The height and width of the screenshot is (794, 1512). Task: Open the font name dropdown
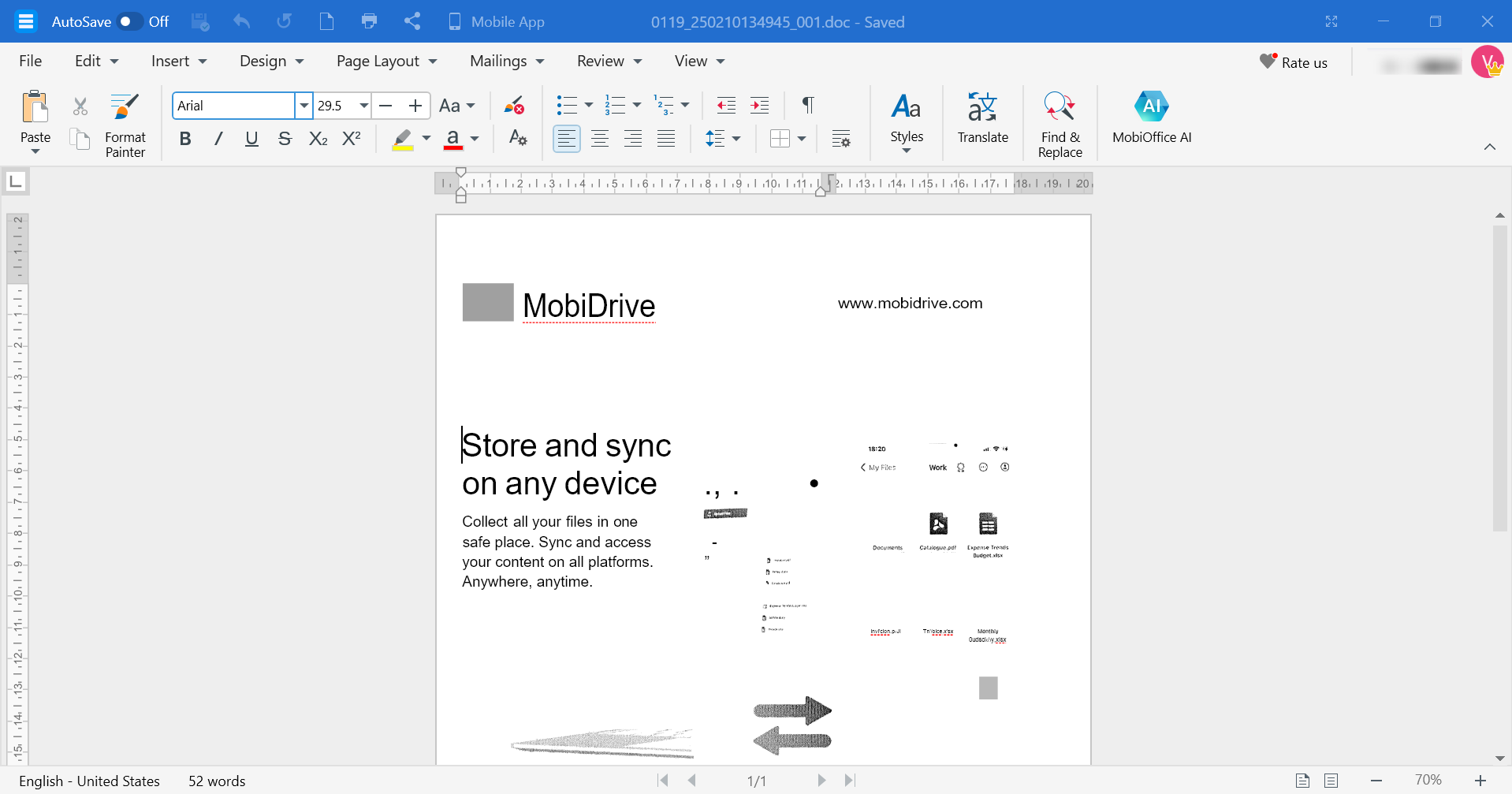pos(304,105)
